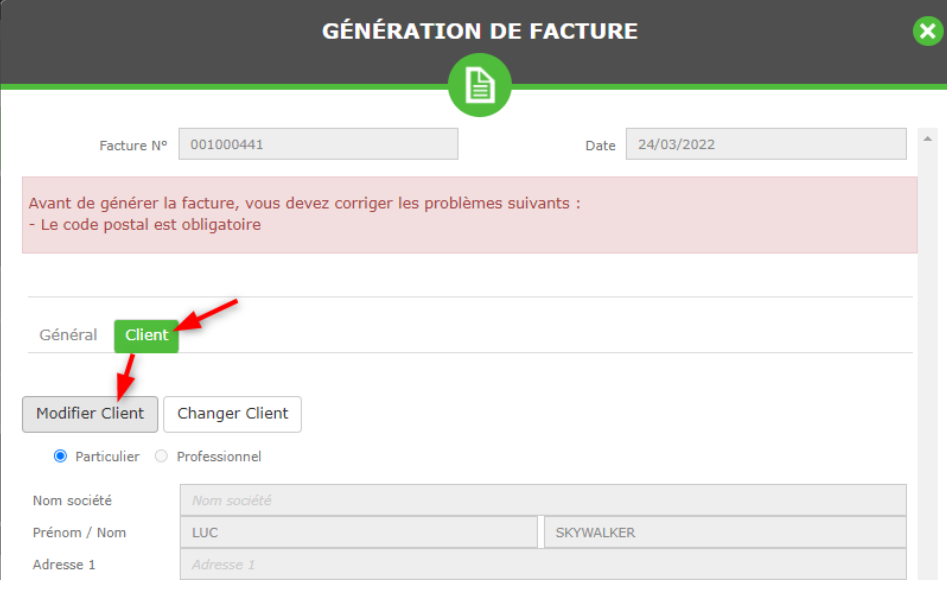The height and width of the screenshot is (597, 947).
Task: Click the Prénom / Nom label
Action: tap(79, 532)
